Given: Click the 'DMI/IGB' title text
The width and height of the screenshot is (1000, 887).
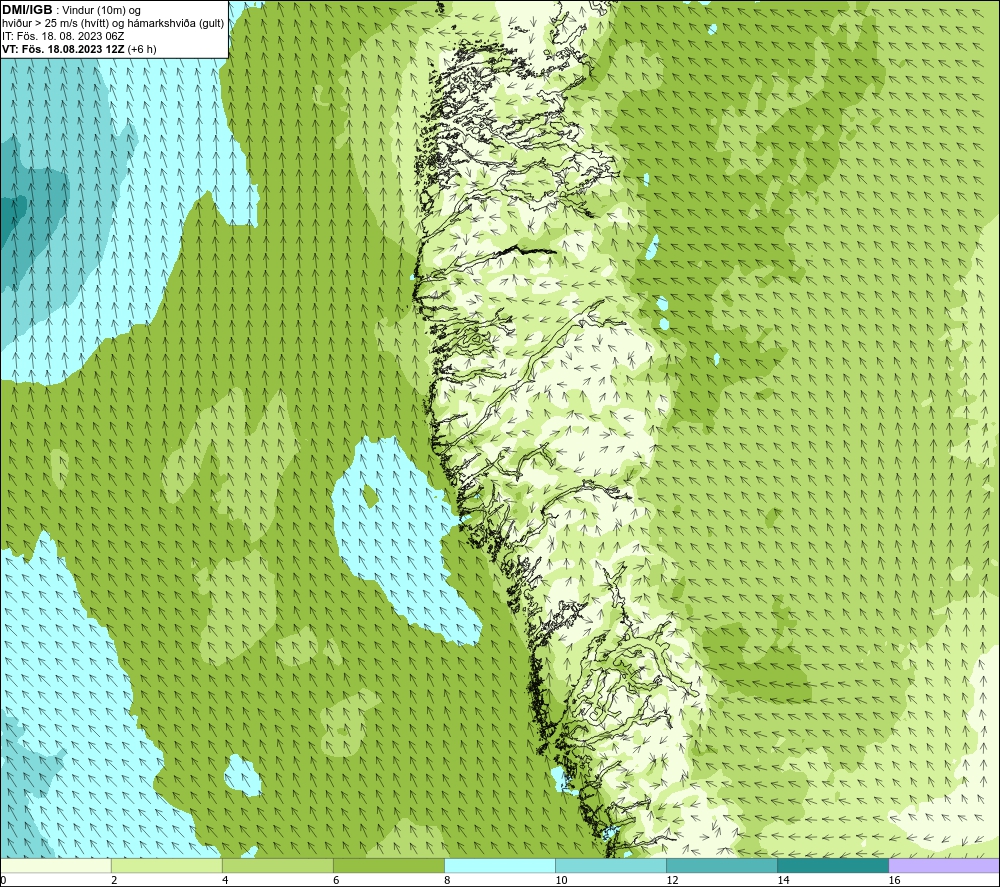Looking at the screenshot, I should (27, 10).
